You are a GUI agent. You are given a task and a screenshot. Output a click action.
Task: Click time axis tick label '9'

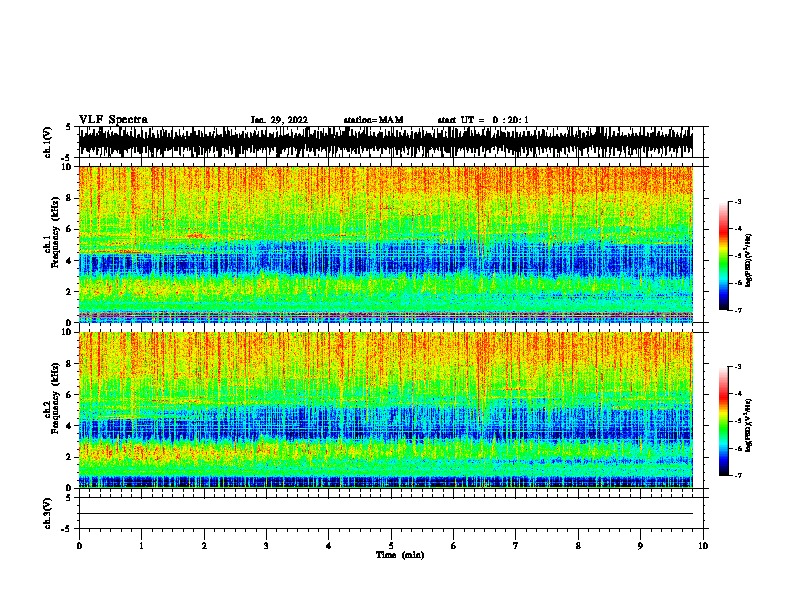640,546
